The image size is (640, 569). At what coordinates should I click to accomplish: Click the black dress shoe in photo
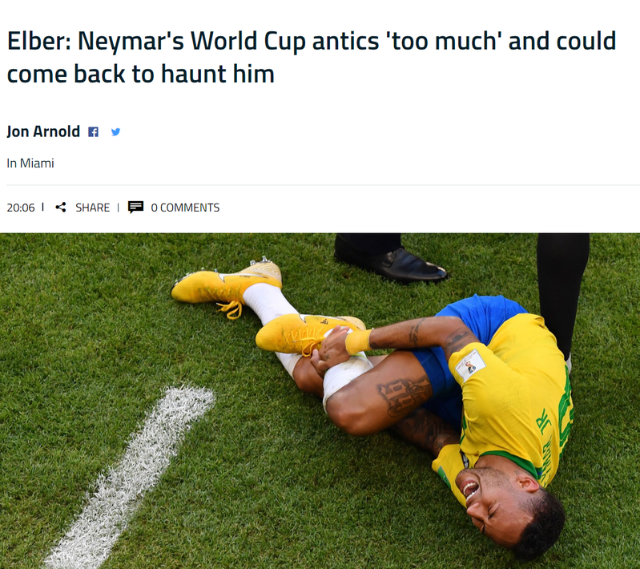coord(391,262)
